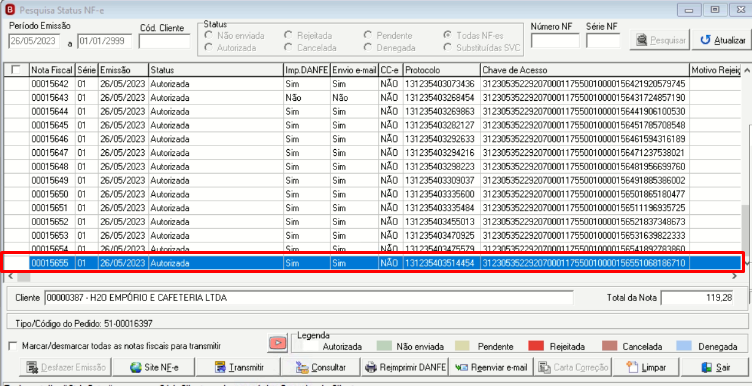Click the Cancelada legend swatch

point(610,346)
